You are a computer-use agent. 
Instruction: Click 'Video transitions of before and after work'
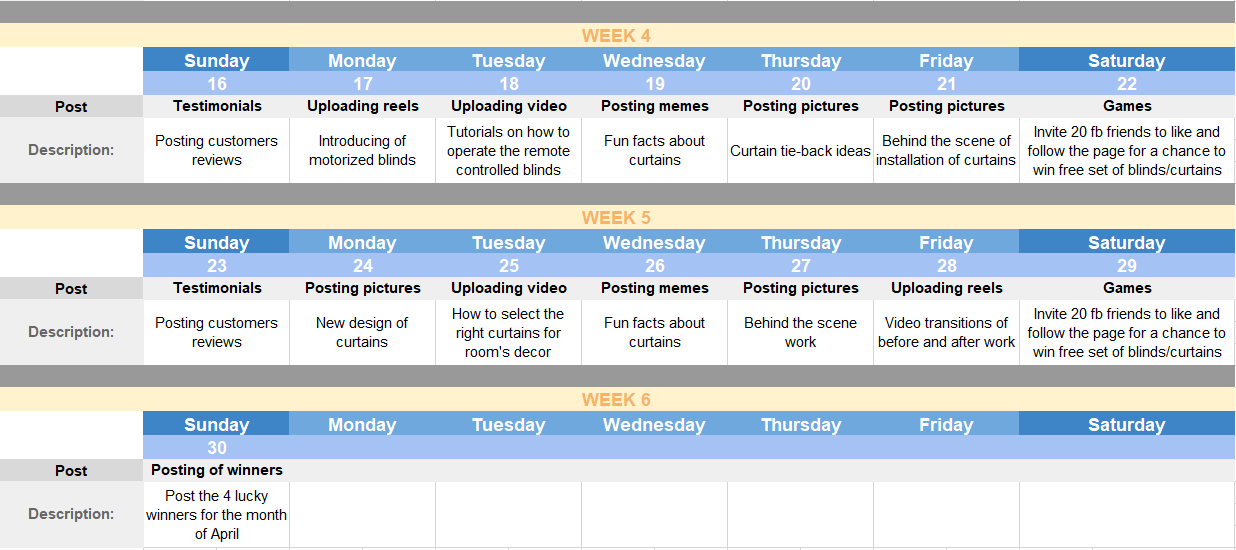tap(946, 333)
